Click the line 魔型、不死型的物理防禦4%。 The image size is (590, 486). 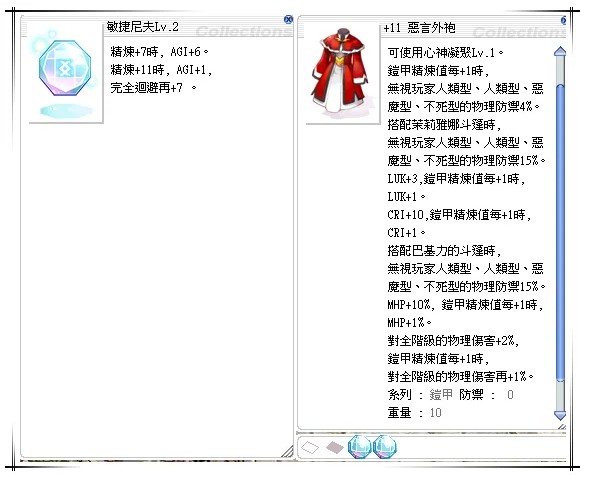464,107
